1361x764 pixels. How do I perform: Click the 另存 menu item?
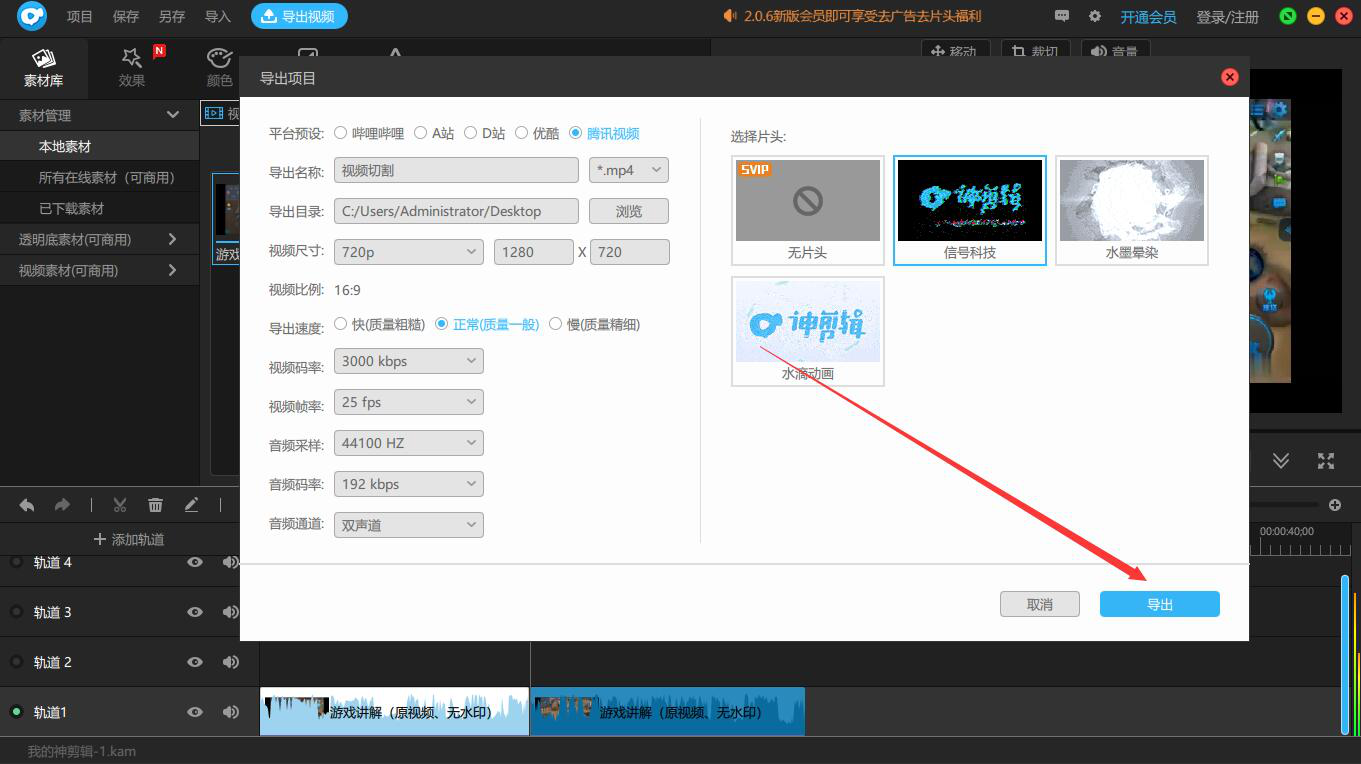coord(172,16)
